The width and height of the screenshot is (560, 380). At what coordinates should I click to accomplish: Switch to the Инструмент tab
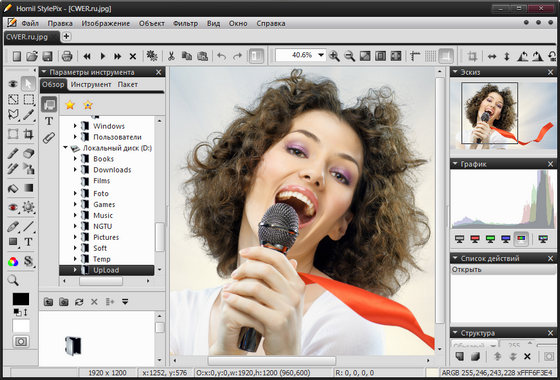tap(91, 85)
